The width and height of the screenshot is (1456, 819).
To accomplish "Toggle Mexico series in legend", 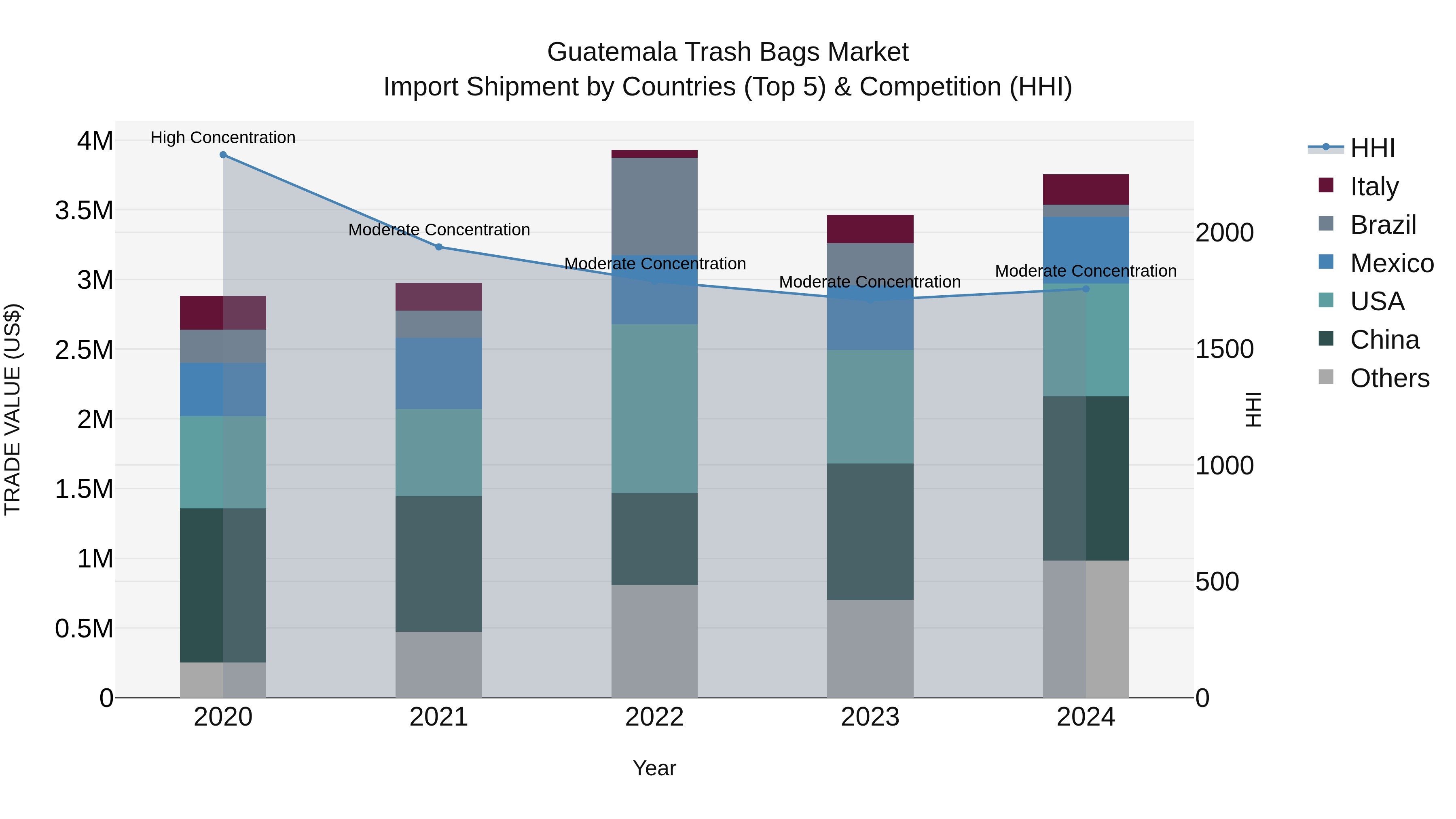I will 1376,263.
